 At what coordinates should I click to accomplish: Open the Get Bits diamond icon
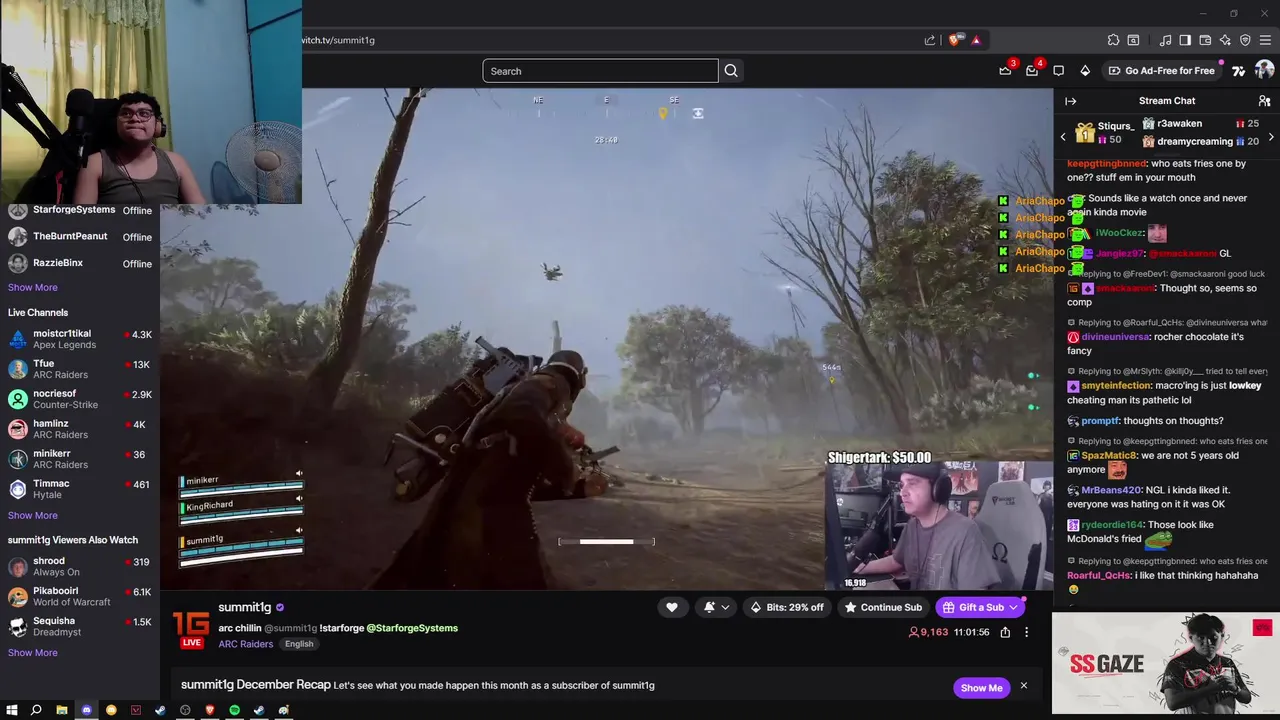1085,71
